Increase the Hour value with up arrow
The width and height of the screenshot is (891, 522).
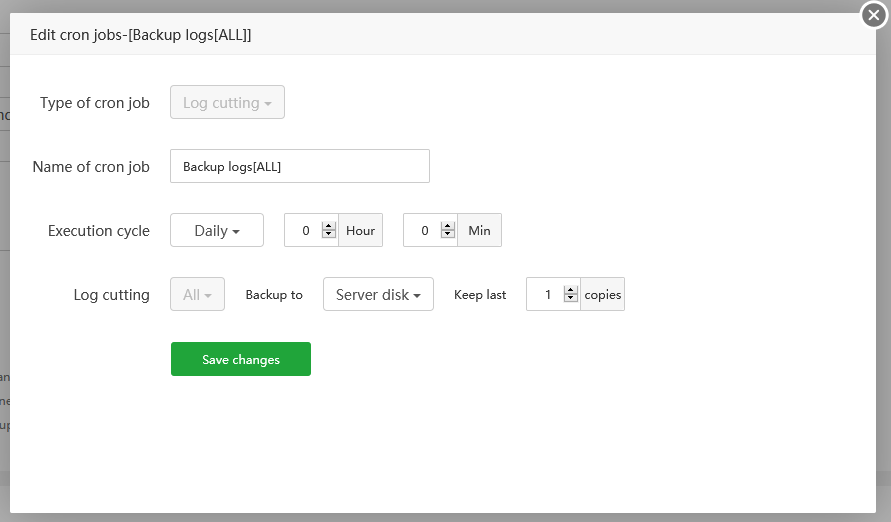329,226
